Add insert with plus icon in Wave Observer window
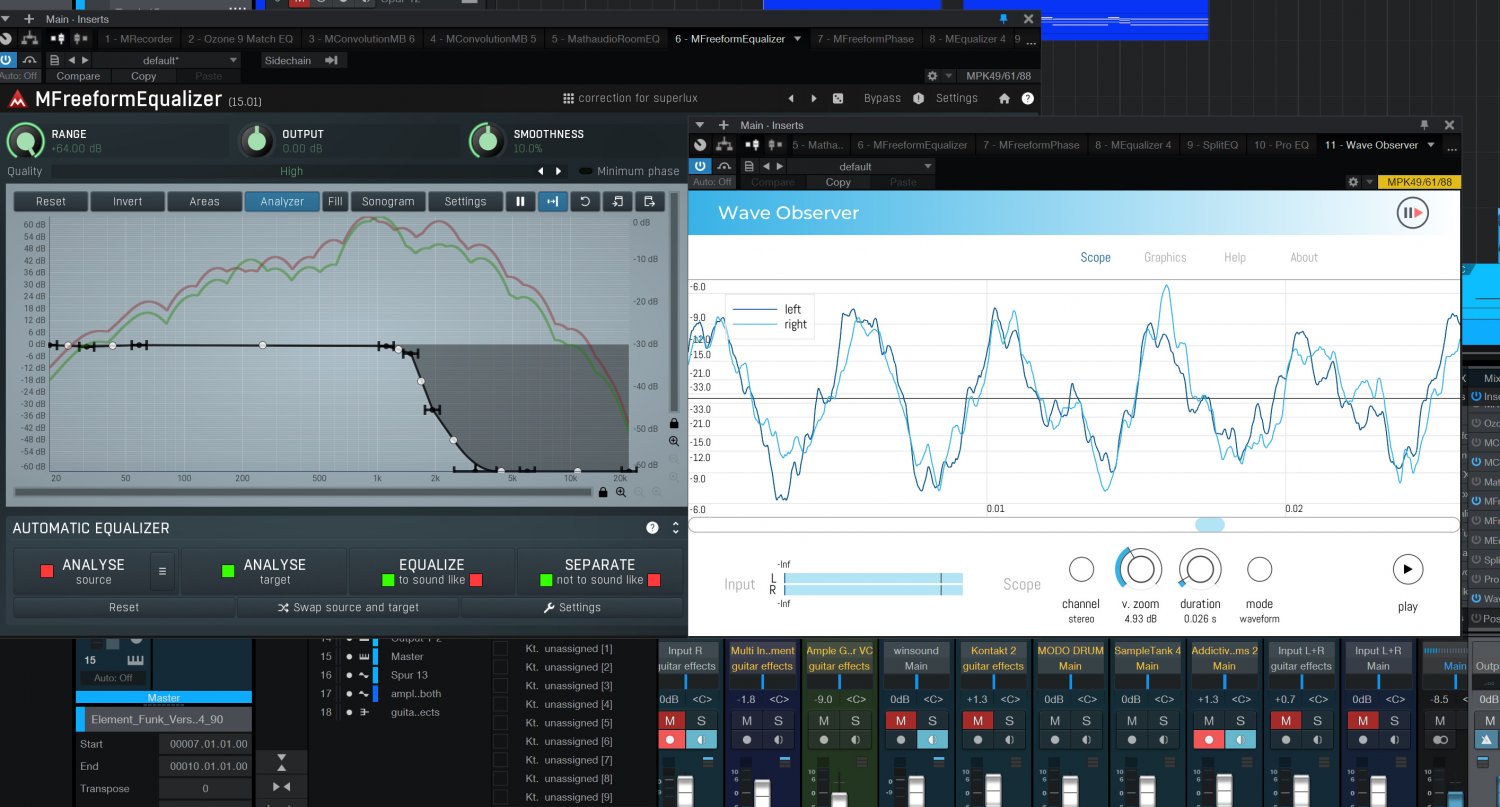The width and height of the screenshot is (1500, 807). tap(723, 125)
